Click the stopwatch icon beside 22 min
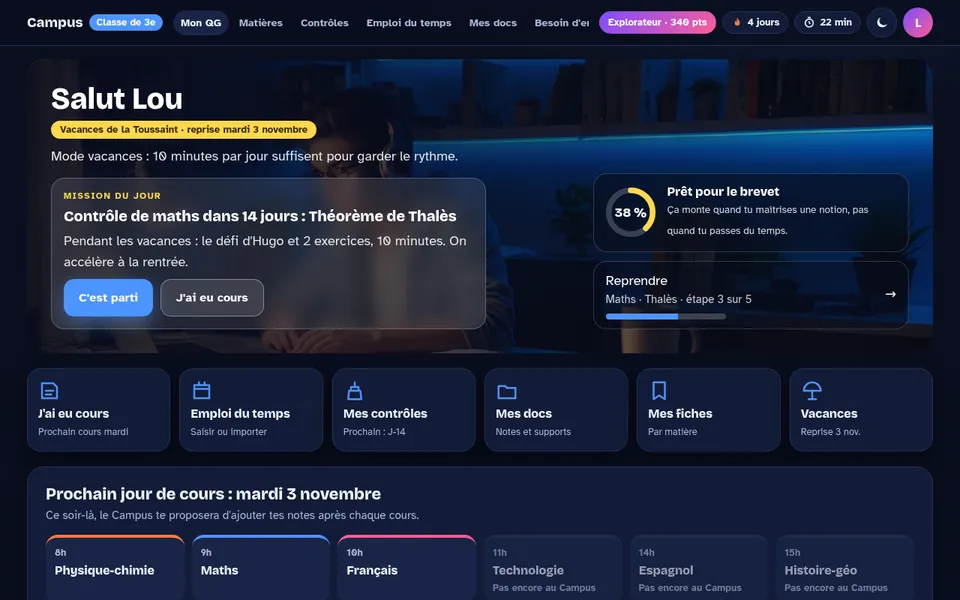Viewport: 960px width, 600px height. click(809, 23)
